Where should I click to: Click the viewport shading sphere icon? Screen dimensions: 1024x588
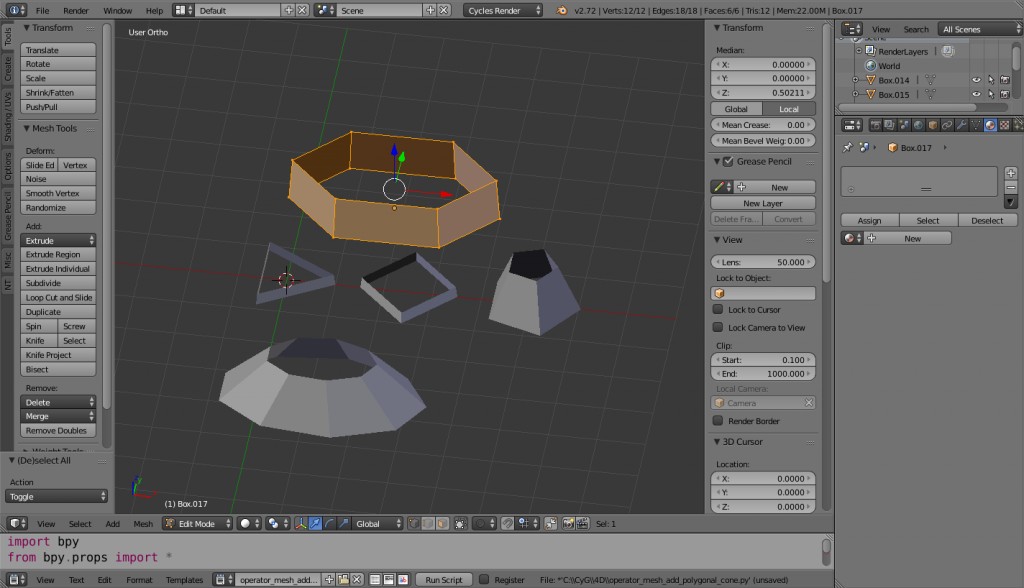pyautogui.click(x=244, y=523)
